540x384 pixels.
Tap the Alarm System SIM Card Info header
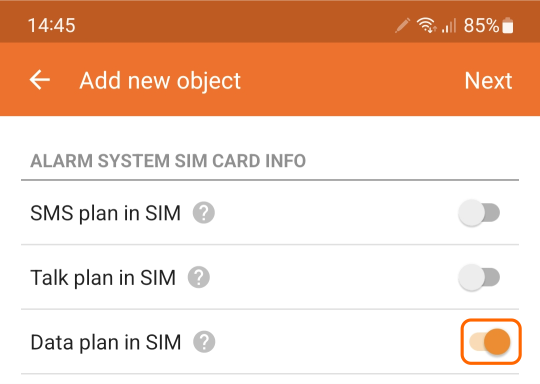[168, 161]
